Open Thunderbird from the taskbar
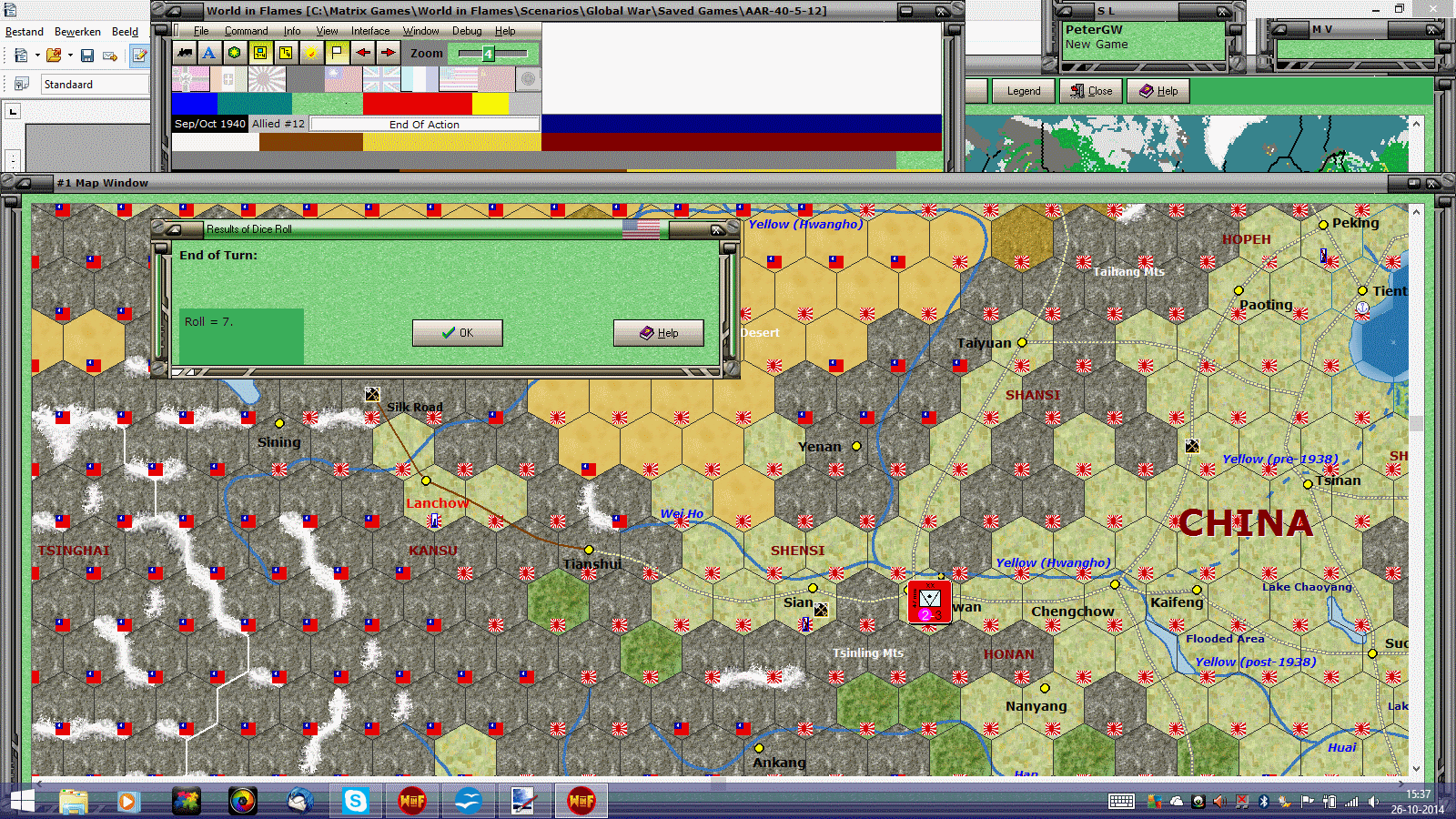The width and height of the screenshot is (1456, 819). tap(299, 801)
